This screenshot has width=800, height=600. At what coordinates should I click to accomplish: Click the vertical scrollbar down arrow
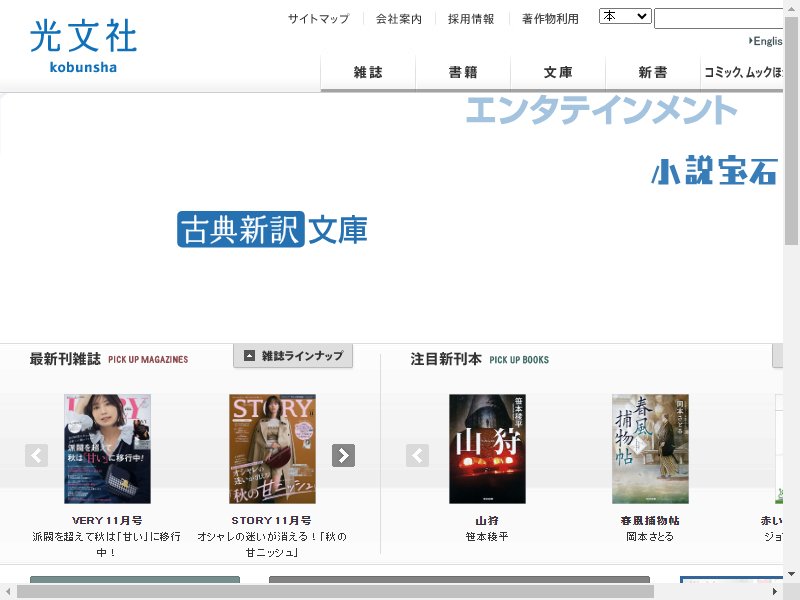[x=791, y=573]
